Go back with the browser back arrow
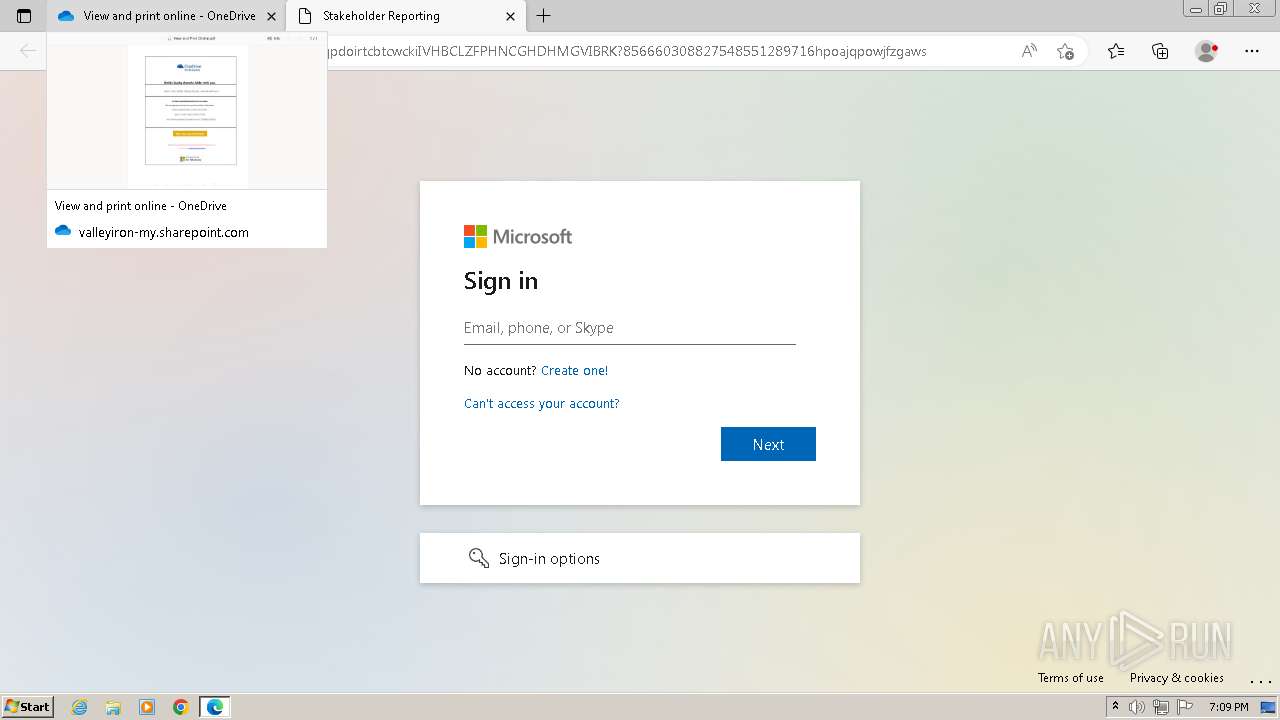1280x720 pixels. 28,51
